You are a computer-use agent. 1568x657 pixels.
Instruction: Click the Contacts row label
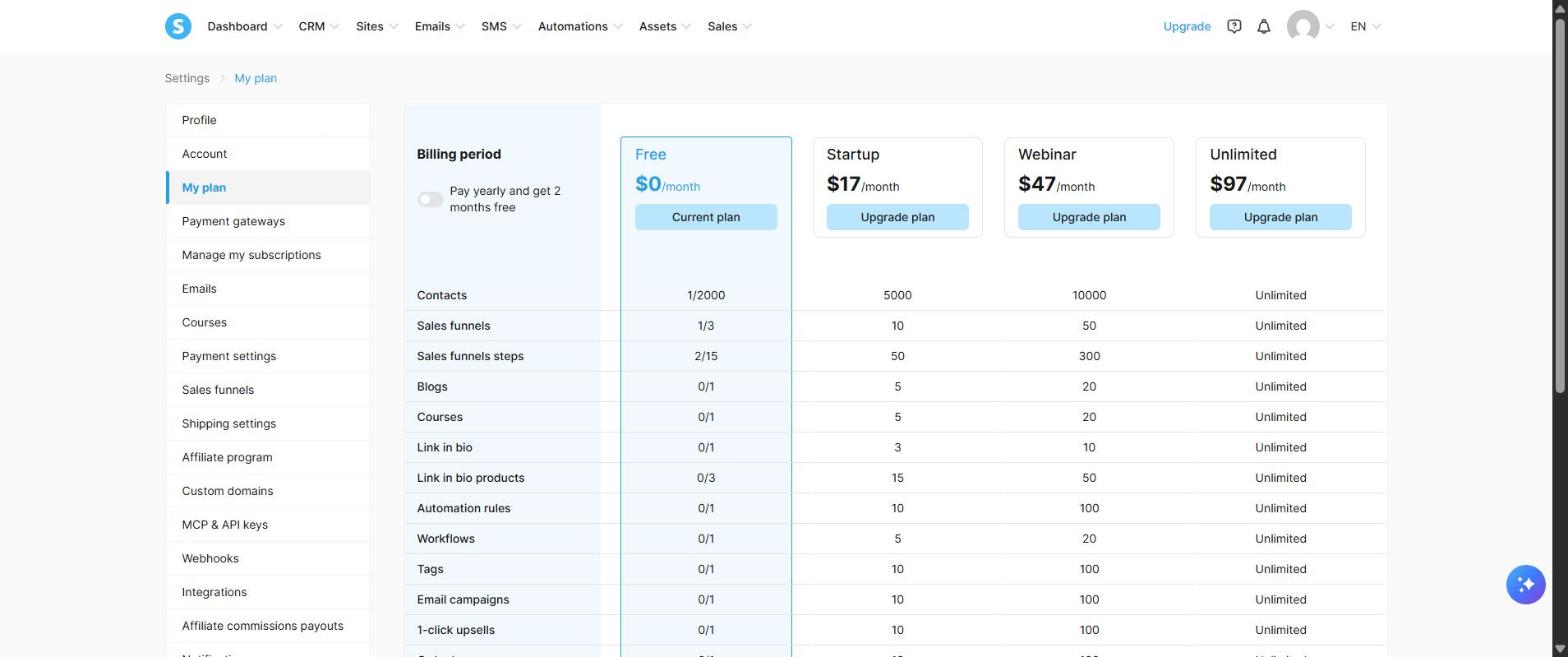coord(442,295)
